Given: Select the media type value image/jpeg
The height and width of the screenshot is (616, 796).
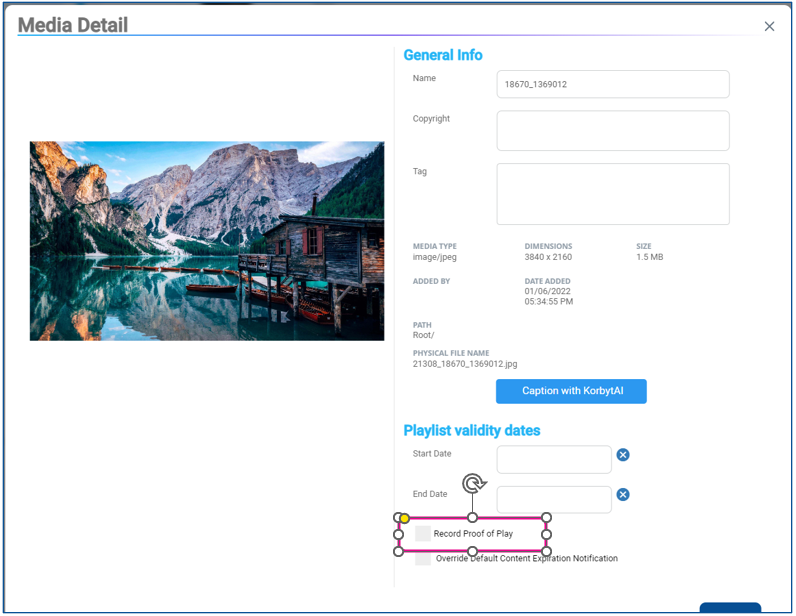Looking at the screenshot, I should click(435, 257).
